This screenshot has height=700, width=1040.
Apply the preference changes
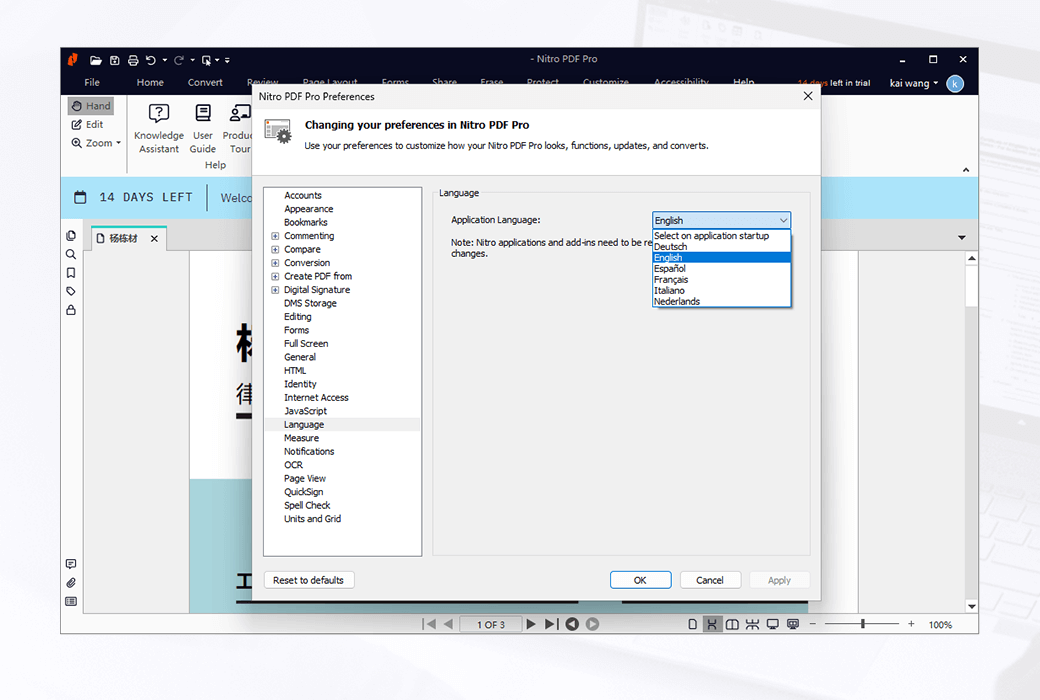779,579
